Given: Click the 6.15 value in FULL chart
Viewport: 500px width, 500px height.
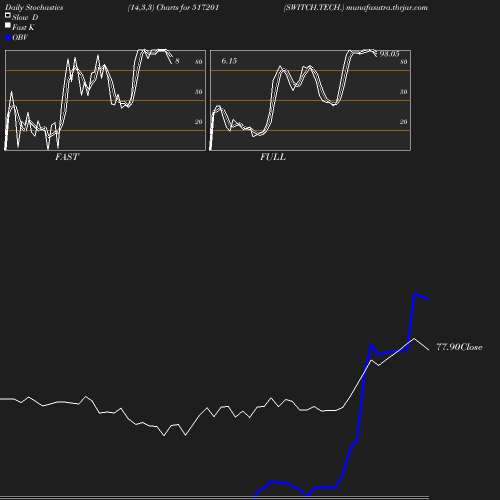Looking at the screenshot, I should (229, 61).
